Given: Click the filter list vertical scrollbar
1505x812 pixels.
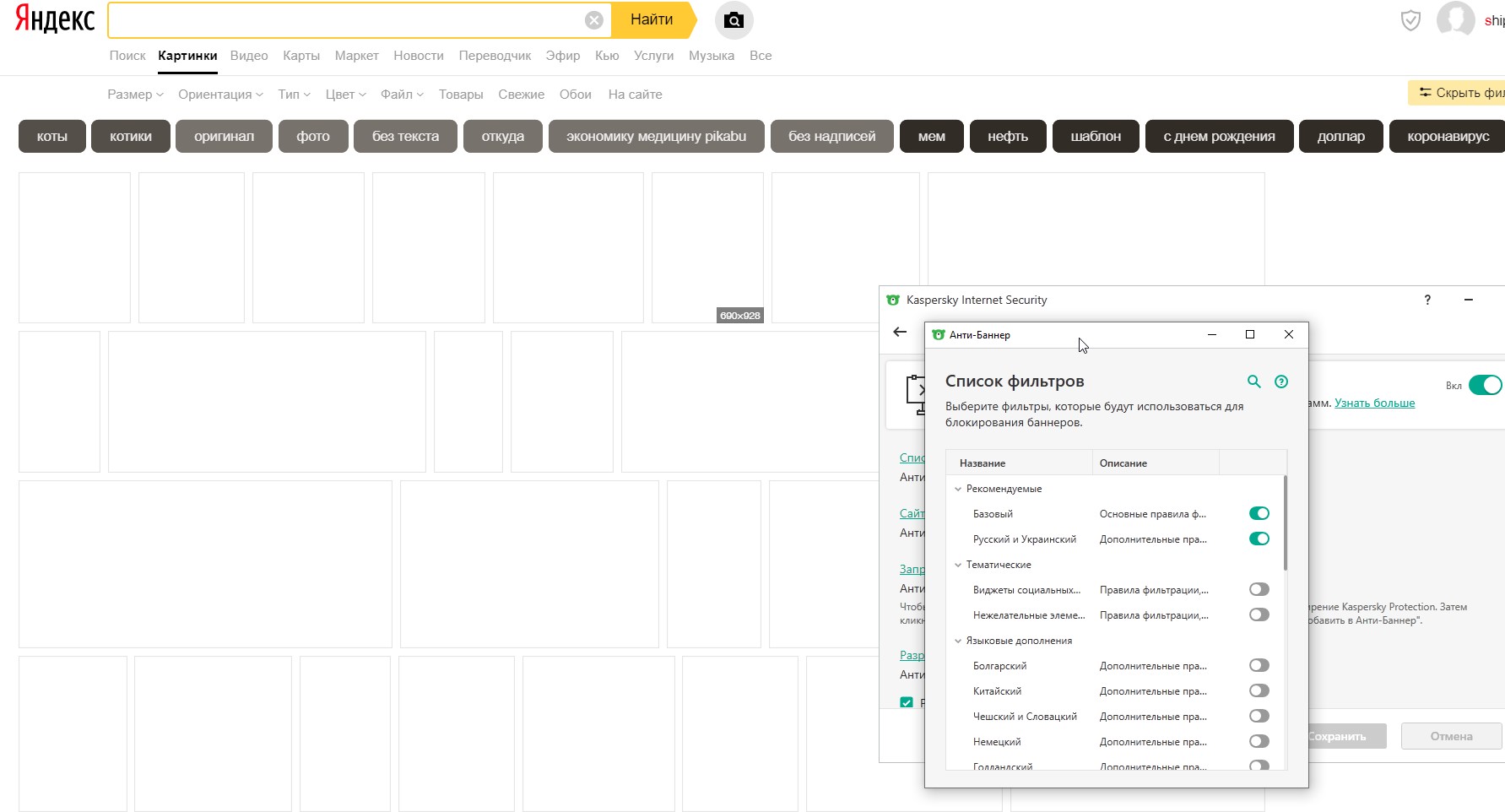Looking at the screenshot, I should coord(1285,523).
